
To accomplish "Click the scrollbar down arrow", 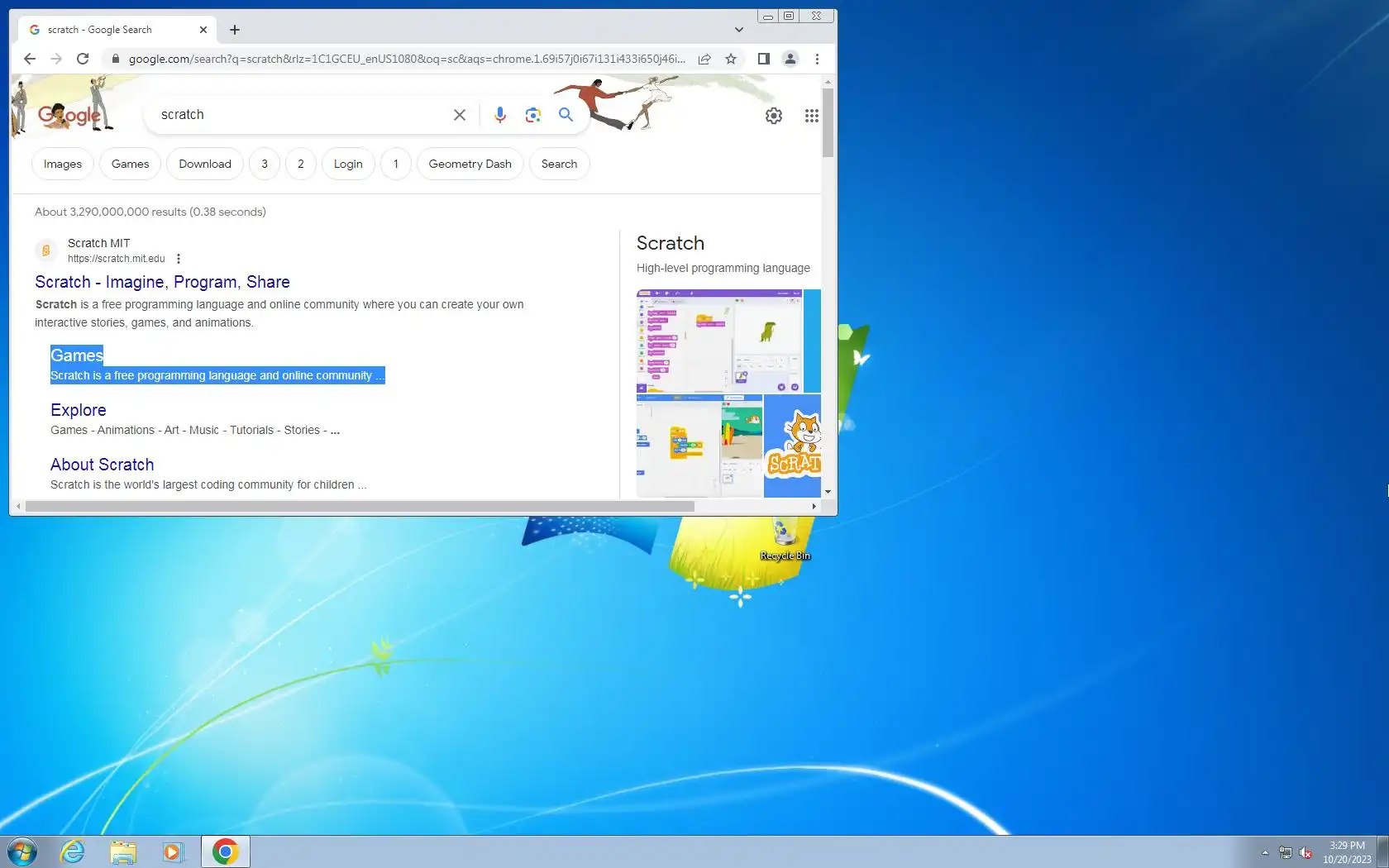I will 828,492.
